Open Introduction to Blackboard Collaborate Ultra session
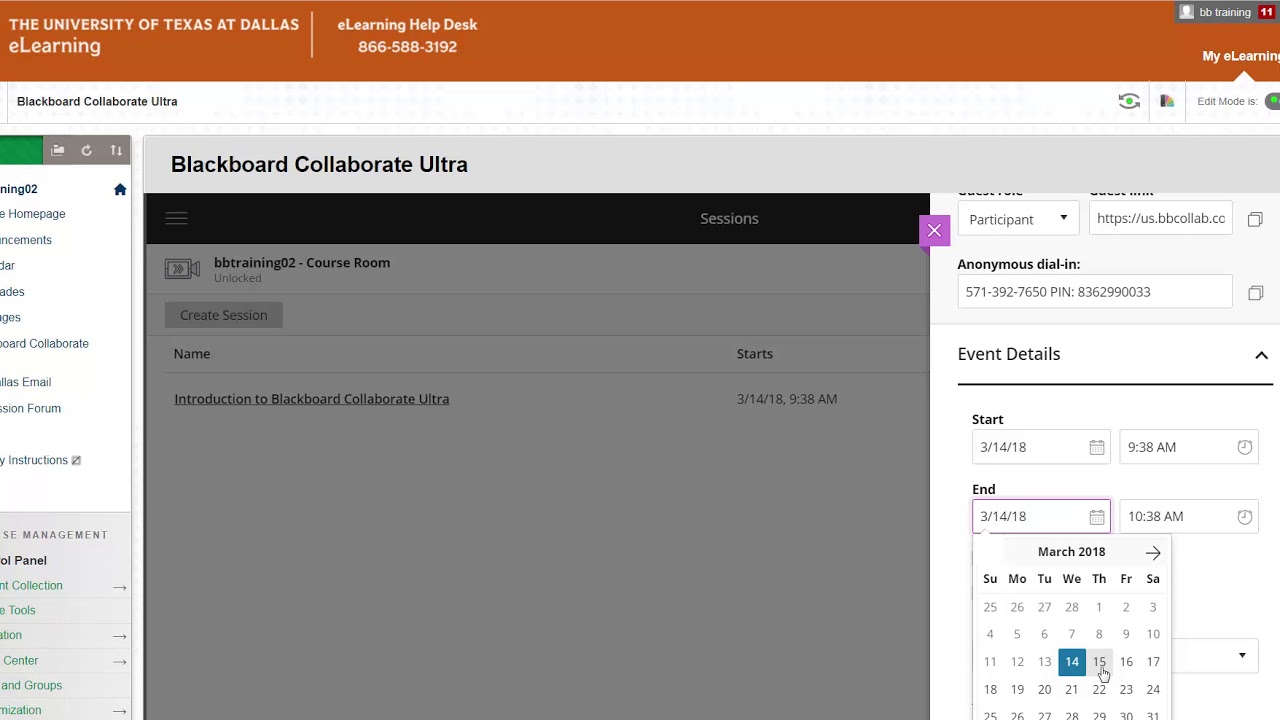This screenshot has width=1280, height=720. (x=311, y=399)
